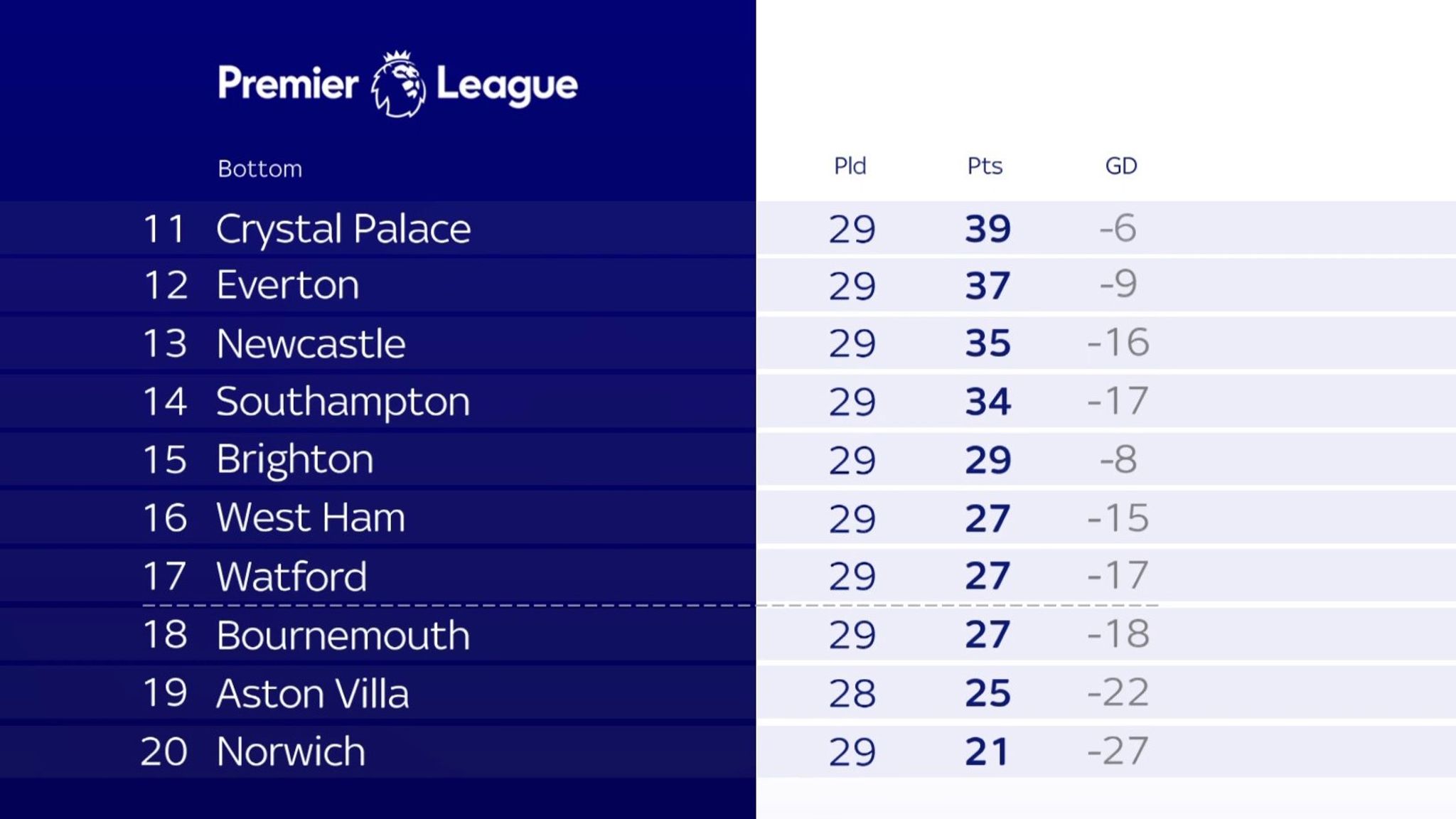Open the Aston Villa entry
The width and height of the screenshot is (1456, 819).
(x=728, y=693)
